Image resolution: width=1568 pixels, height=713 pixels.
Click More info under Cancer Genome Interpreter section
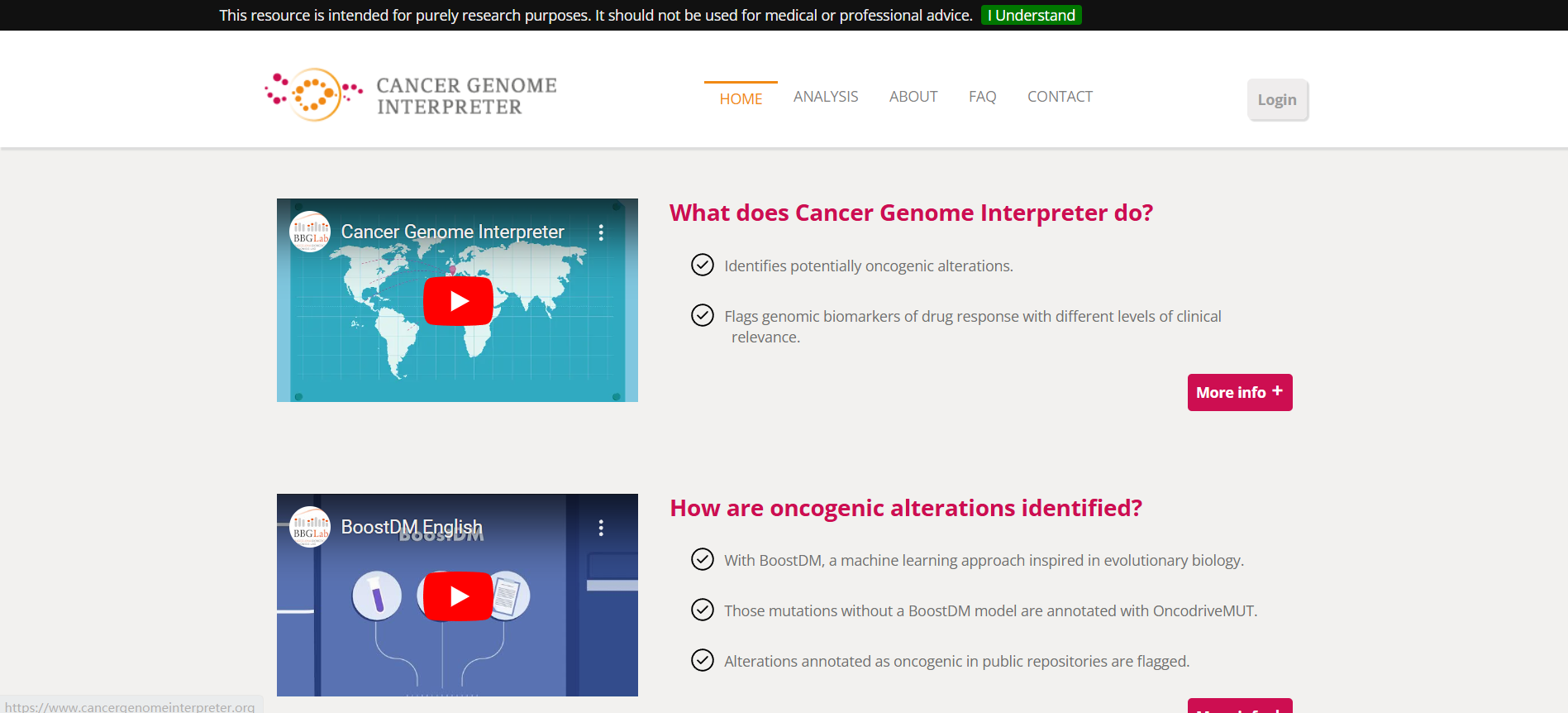pos(1240,392)
